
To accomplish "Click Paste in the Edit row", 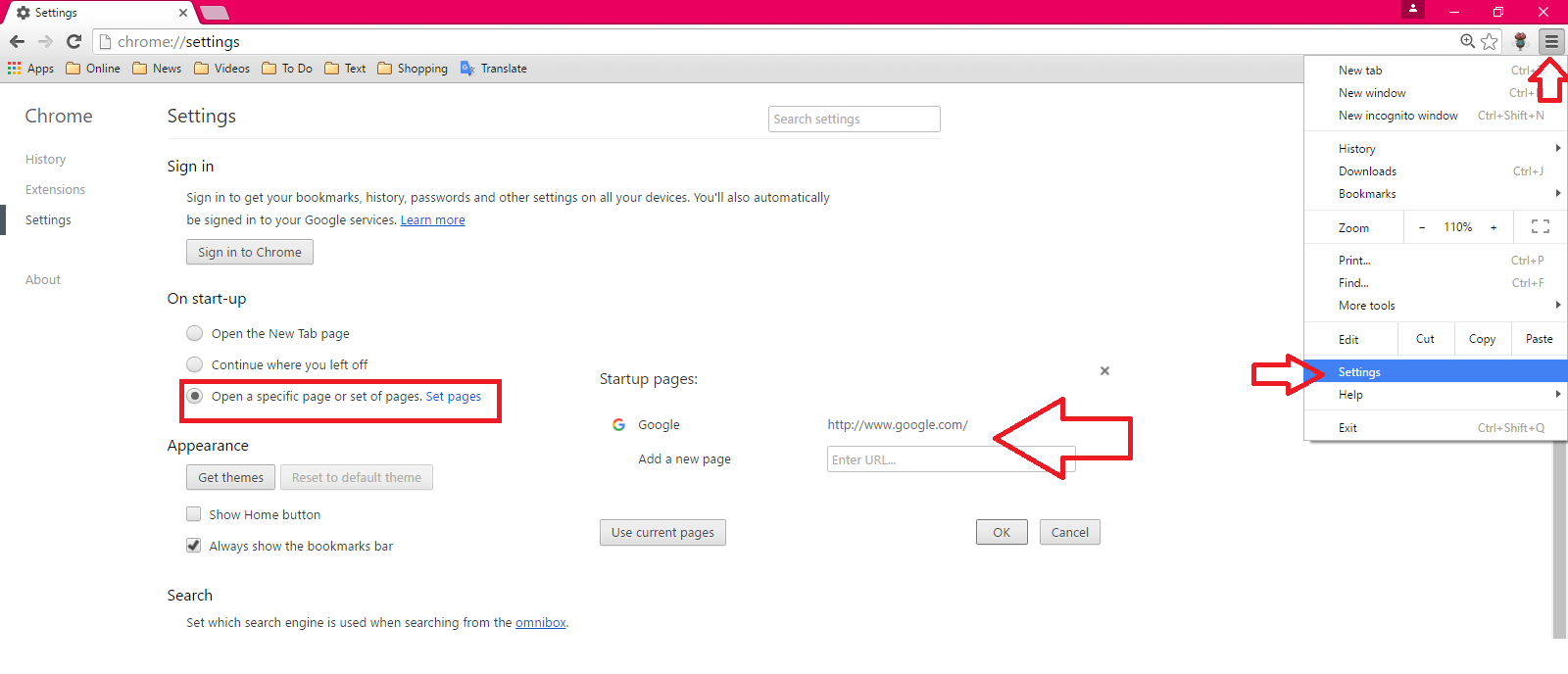I will coord(1540,339).
